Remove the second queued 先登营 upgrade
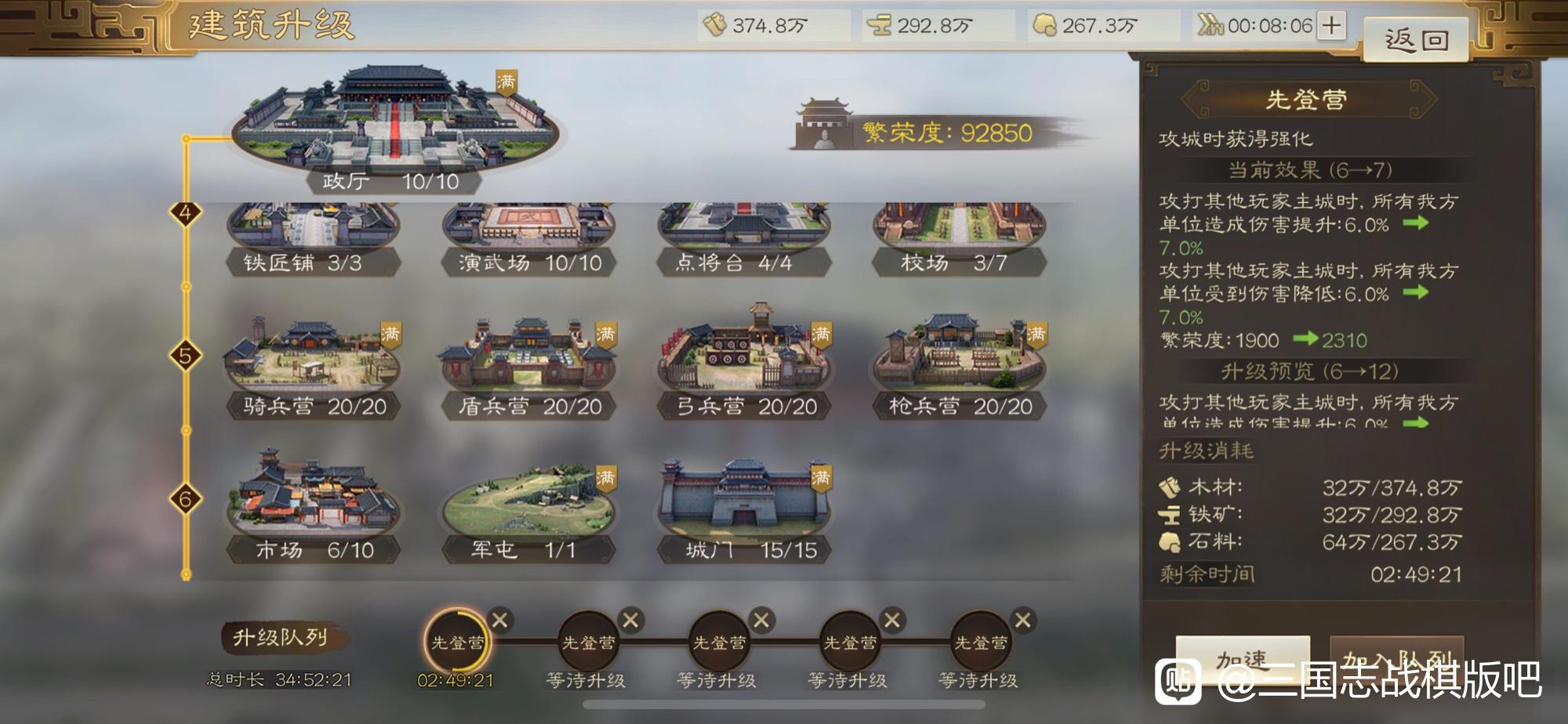The image size is (1568, 724). tap(630, 621)
